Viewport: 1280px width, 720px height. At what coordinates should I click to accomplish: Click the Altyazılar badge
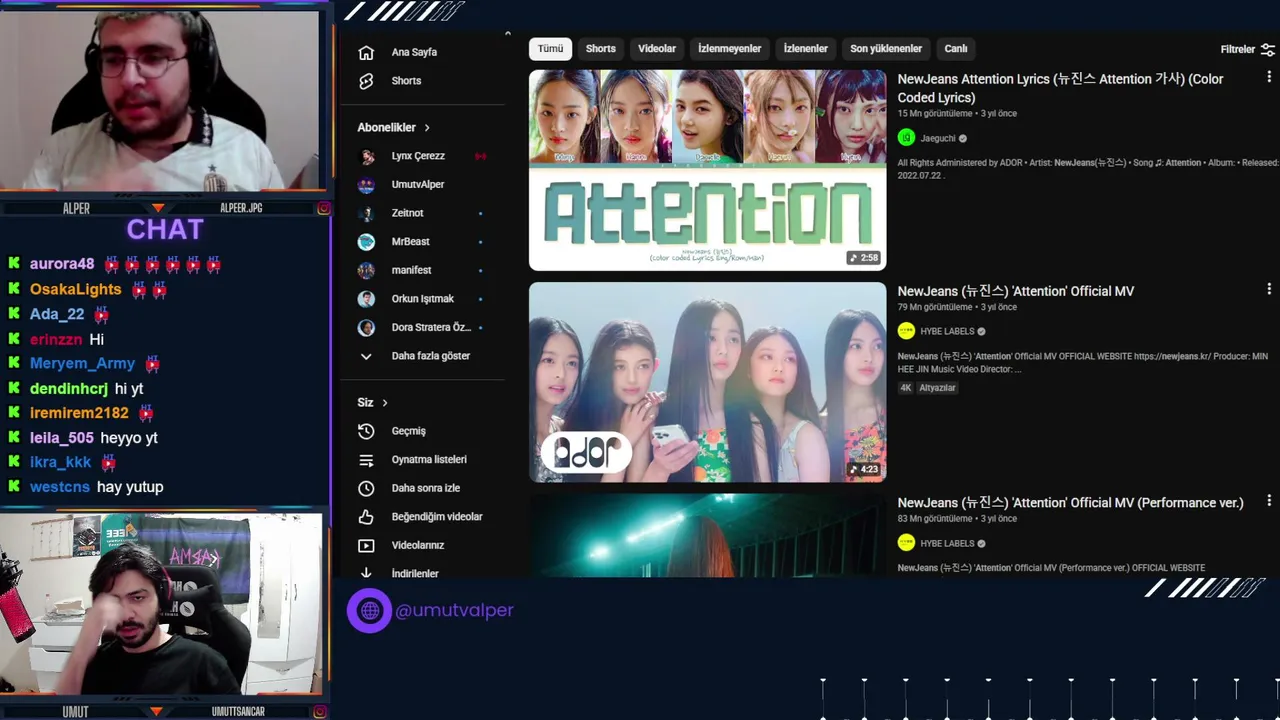pos(938,388)
